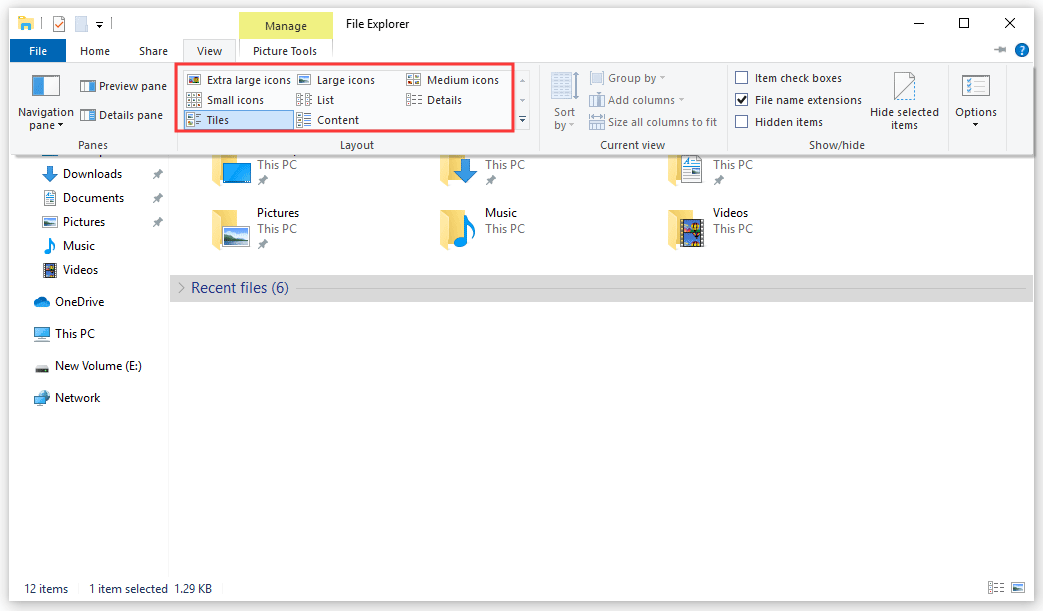Click the New folder quick access icon
The image size is (1043, 611).
[81, 24]
